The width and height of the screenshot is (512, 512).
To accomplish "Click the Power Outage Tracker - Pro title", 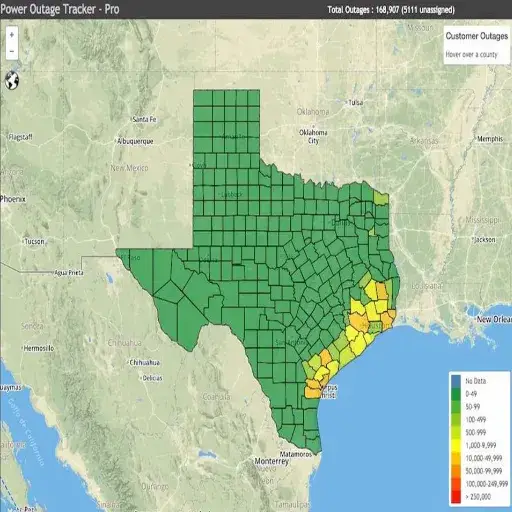I will click(x=60, y=9).
